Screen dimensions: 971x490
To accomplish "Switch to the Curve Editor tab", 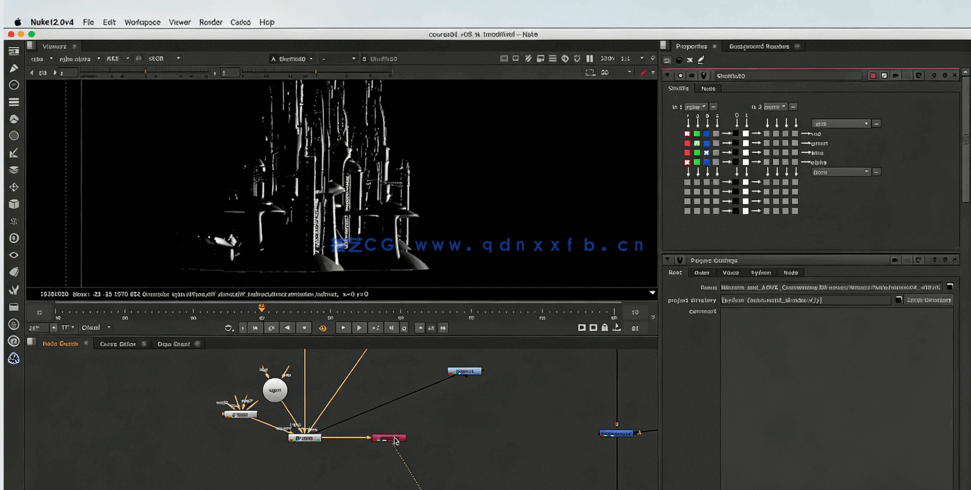I will [x=118, y=344].
